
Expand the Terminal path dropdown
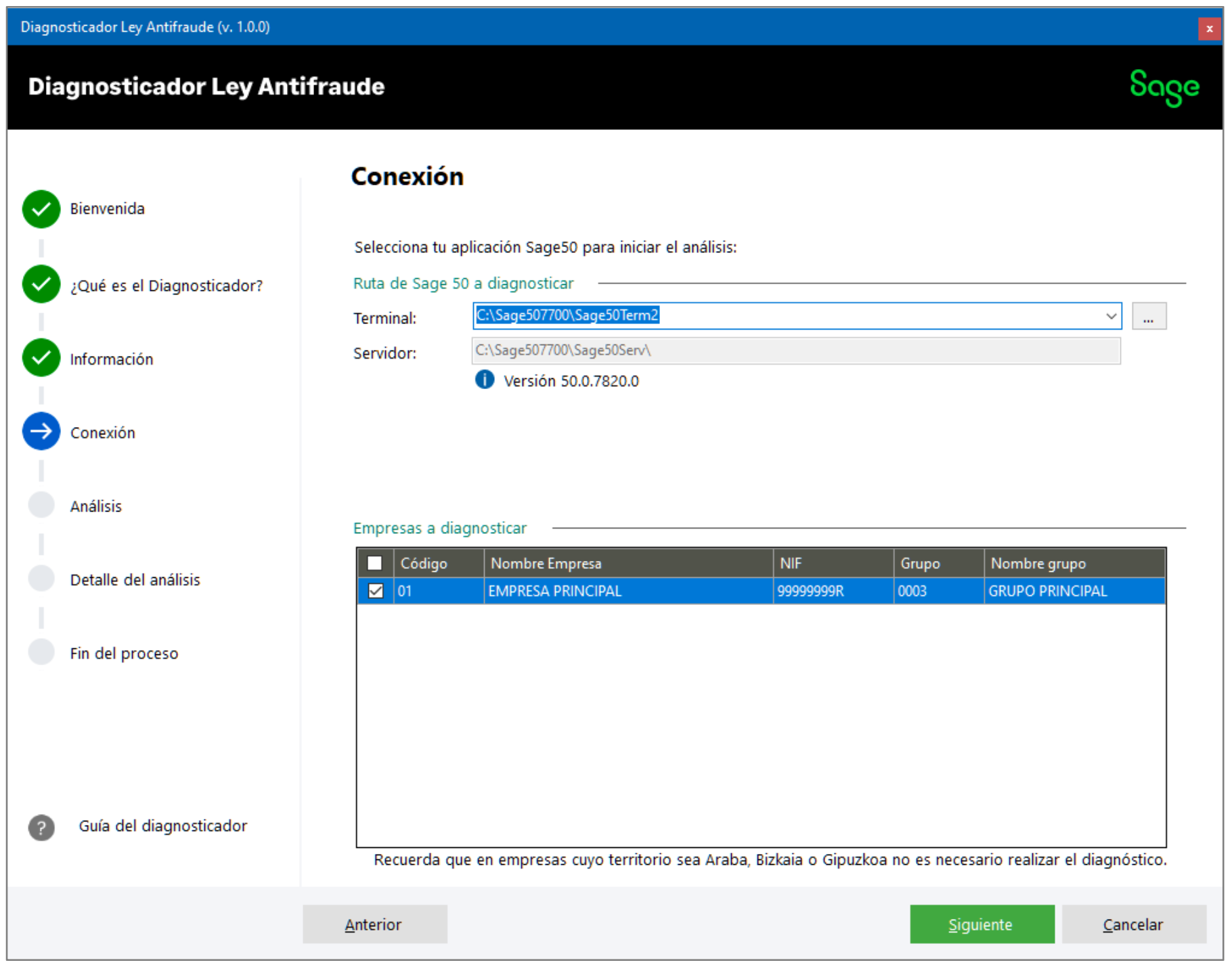pos(1111,316)
